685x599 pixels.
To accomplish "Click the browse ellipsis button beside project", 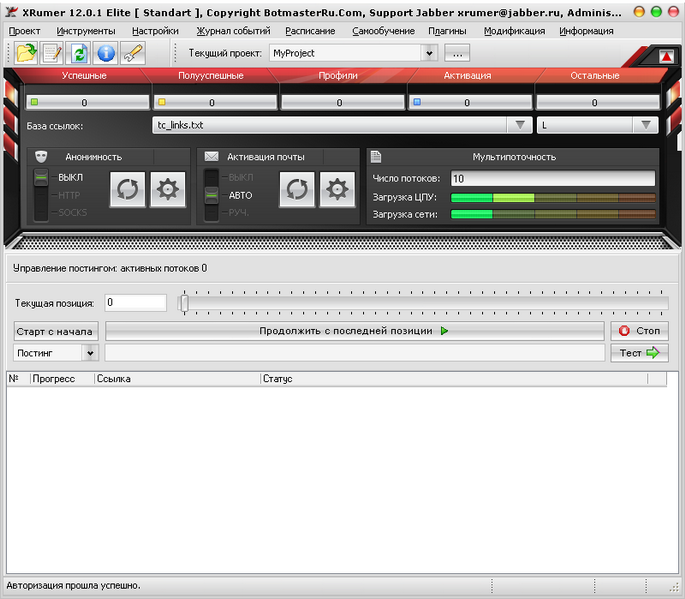I will pos(457,53).
